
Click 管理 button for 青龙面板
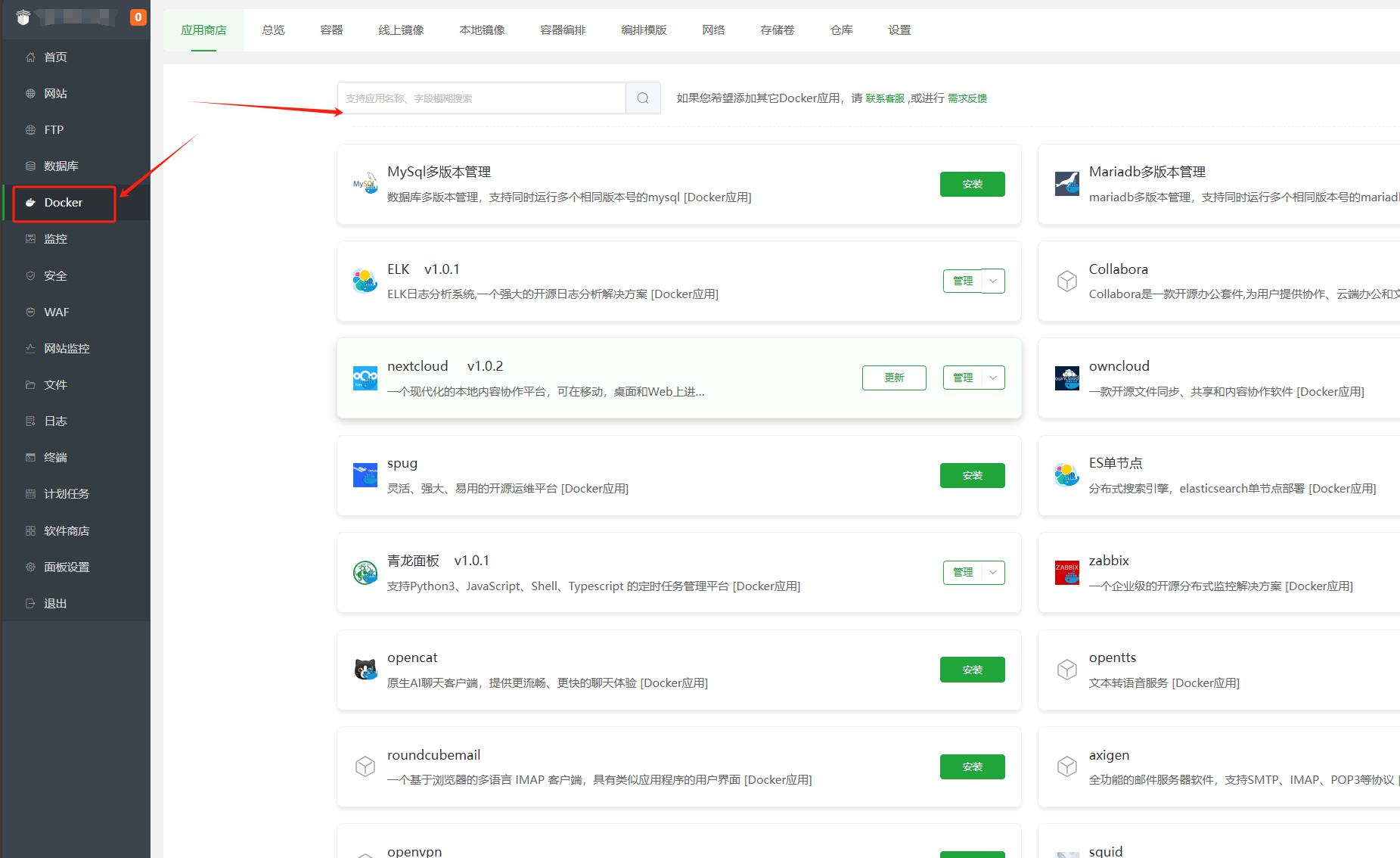[x=962, y=573]
